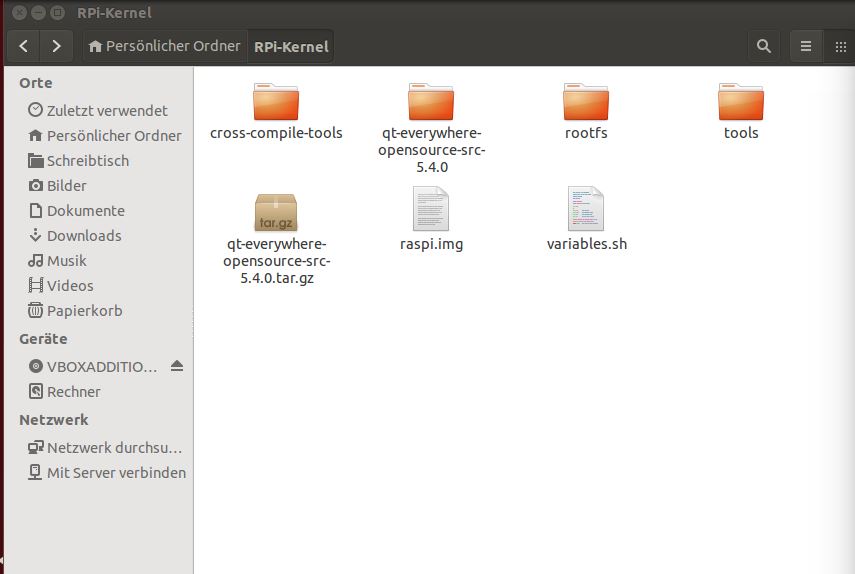Select the variables.sh script icon
Viewport: 855px width, 574px height.
586,209
